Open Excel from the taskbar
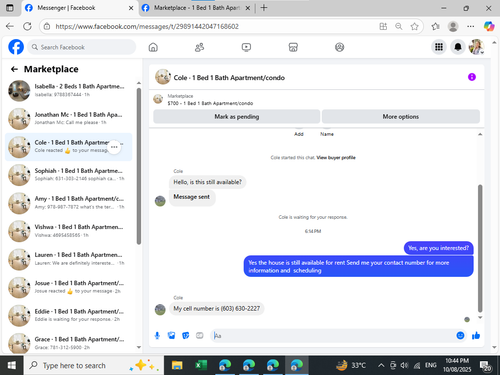 [201, 366]
